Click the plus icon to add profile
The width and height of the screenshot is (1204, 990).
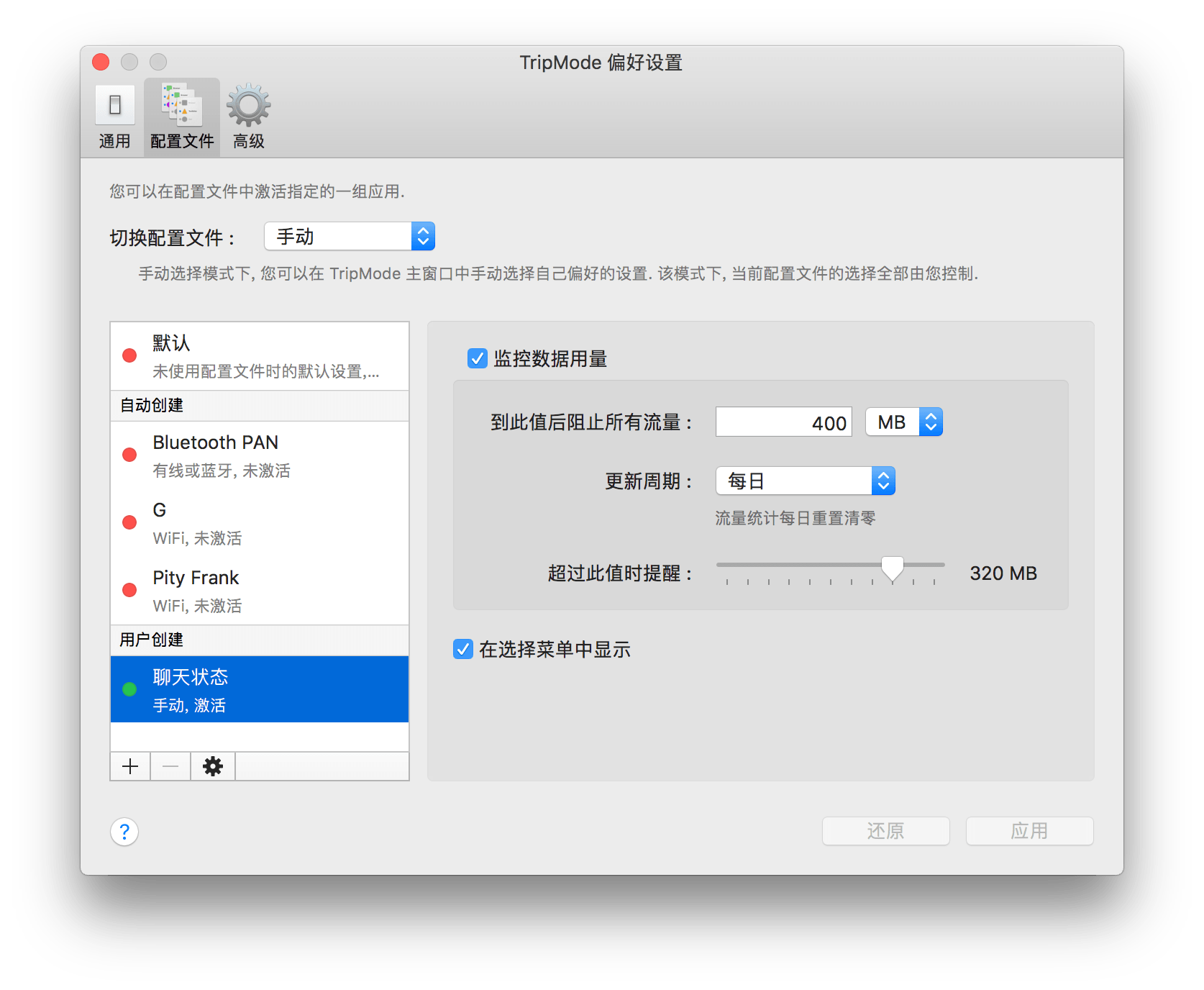130,766
